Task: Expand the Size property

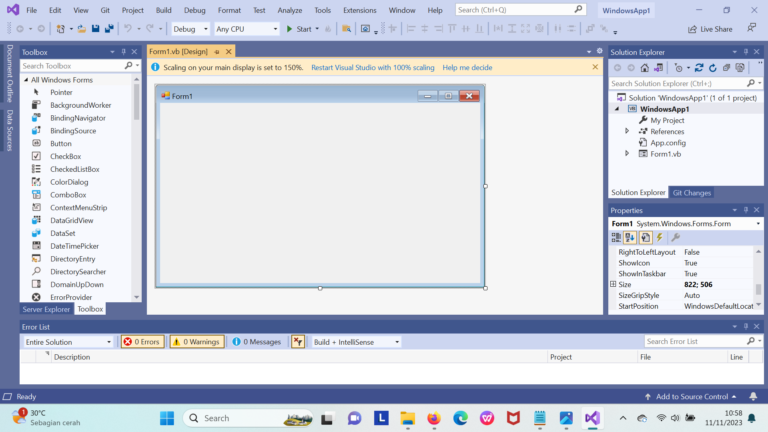Action: 613,284
